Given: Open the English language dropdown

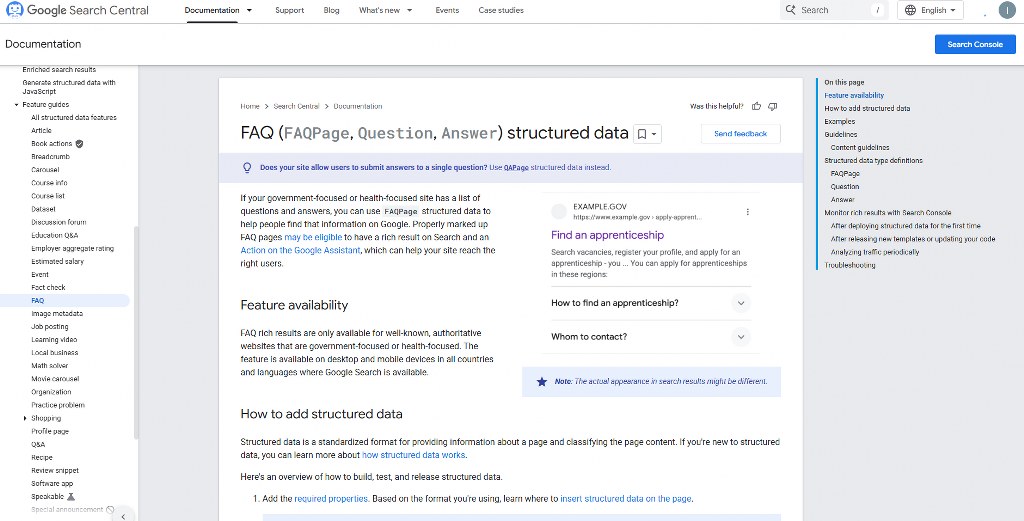Looking at the screenshot, I should (931, 10).
